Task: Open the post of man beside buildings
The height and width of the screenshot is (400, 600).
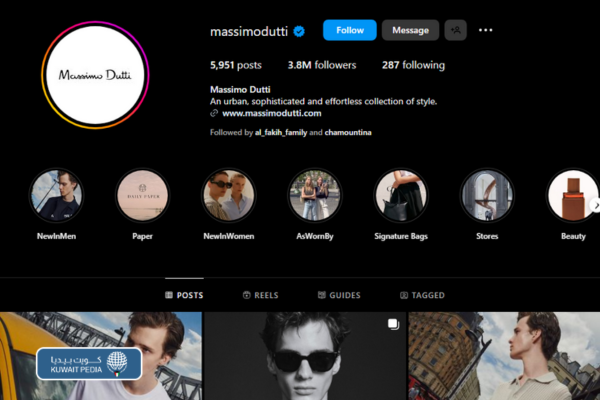Action: click(504, 356)
